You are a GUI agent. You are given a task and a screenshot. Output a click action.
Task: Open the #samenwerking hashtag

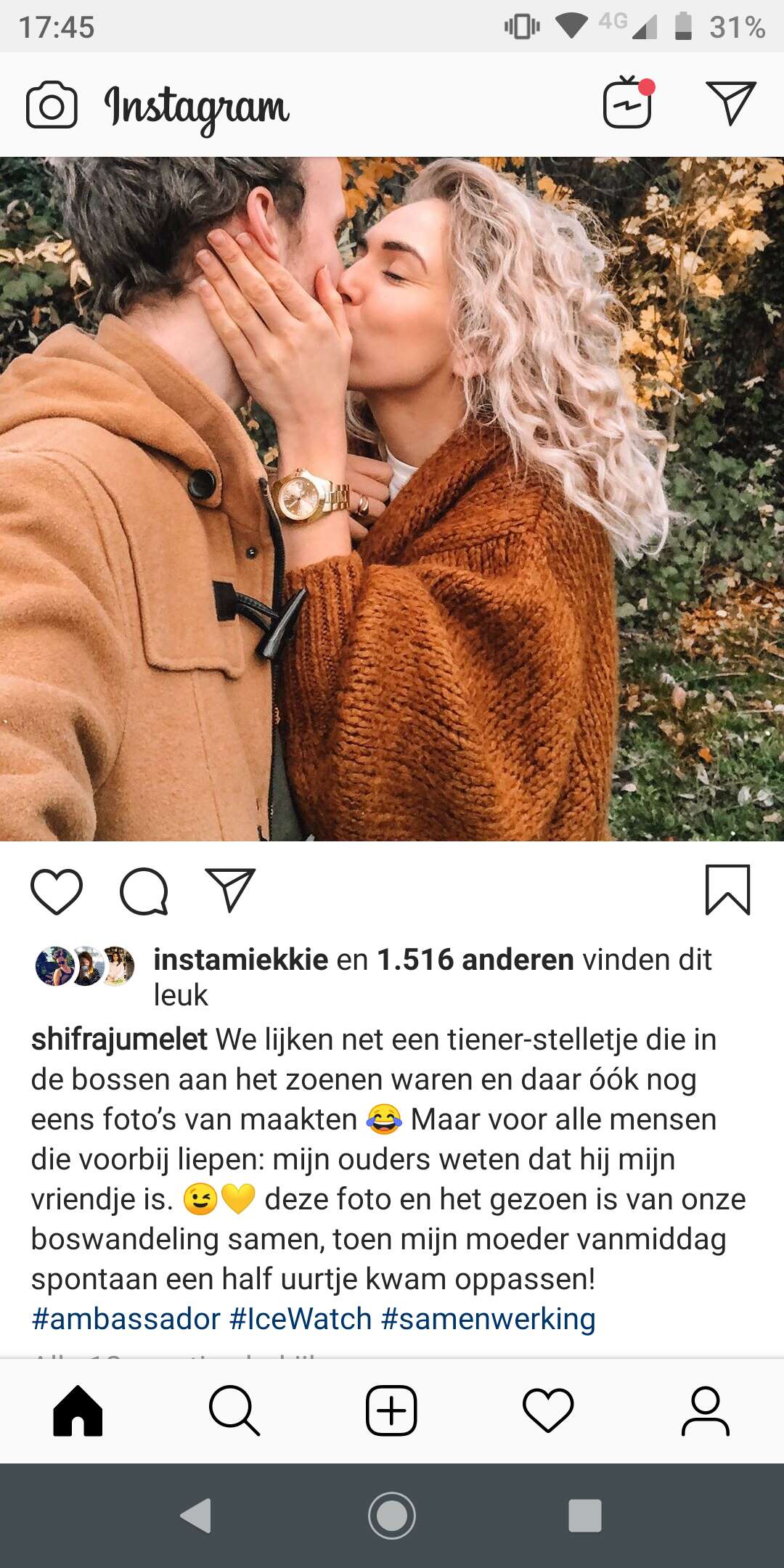[x=488, y=1320]
